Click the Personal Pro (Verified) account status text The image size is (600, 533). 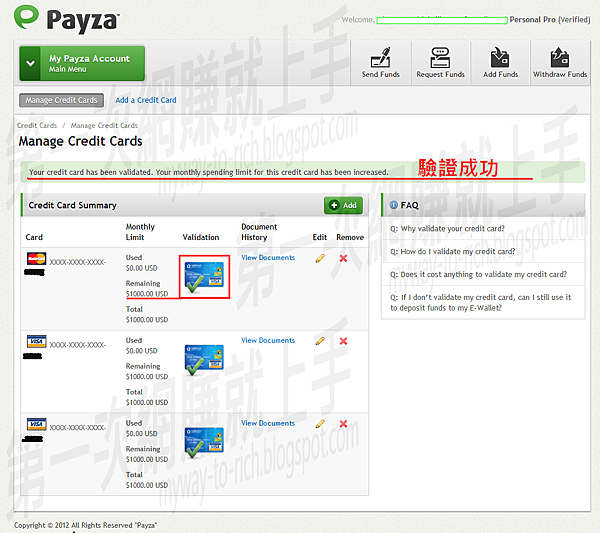[x=549, y=20]
